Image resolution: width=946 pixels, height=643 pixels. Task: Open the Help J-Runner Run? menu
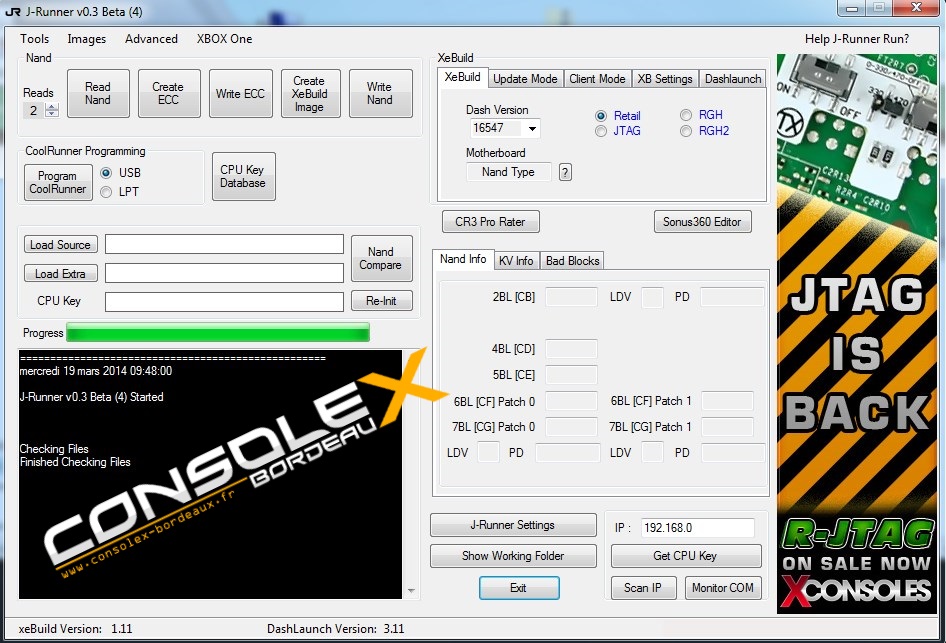857,39
